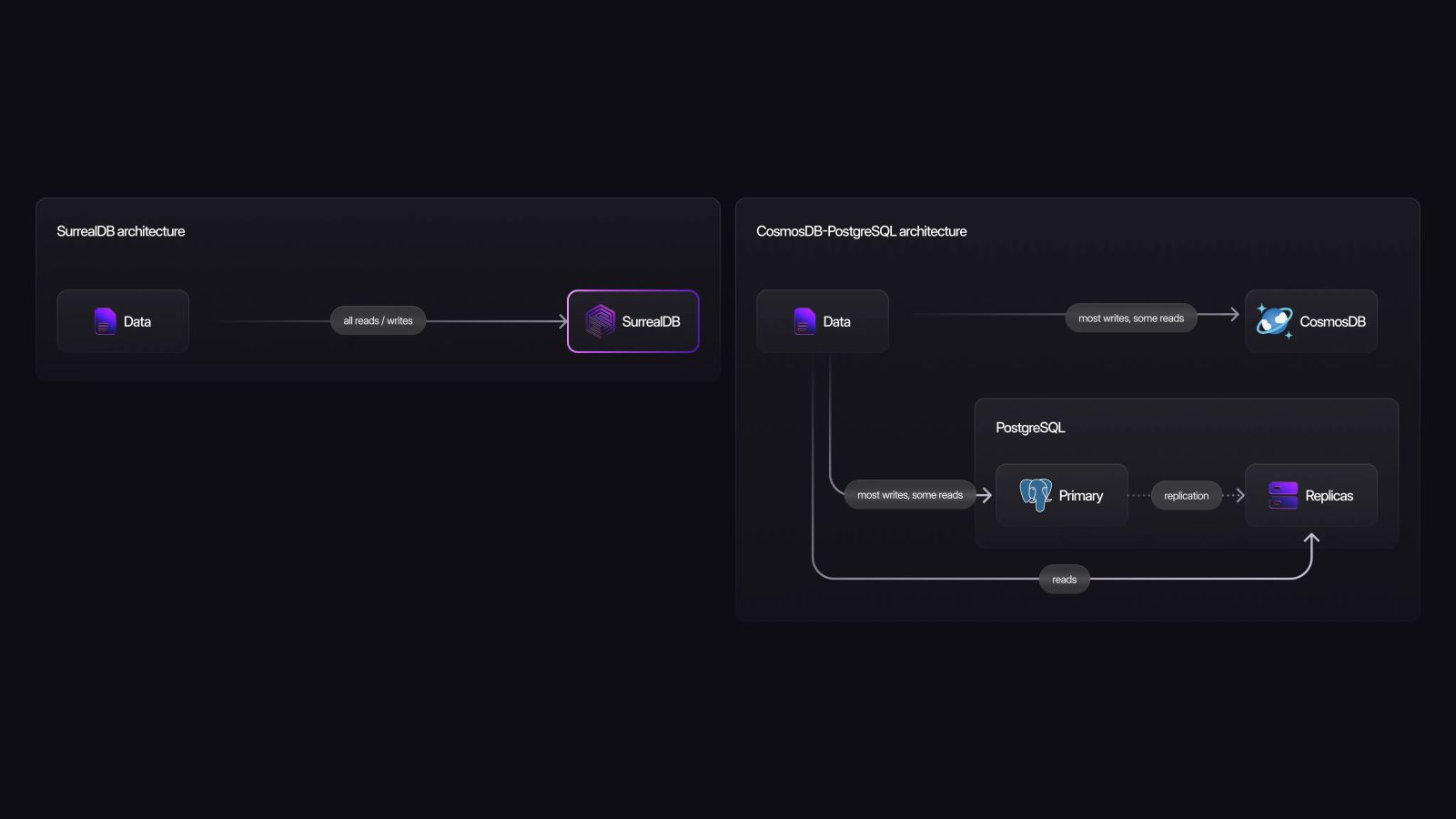Select the SurrealDB hexagon logo icon
1456x819 pixels.
(601, 320)
